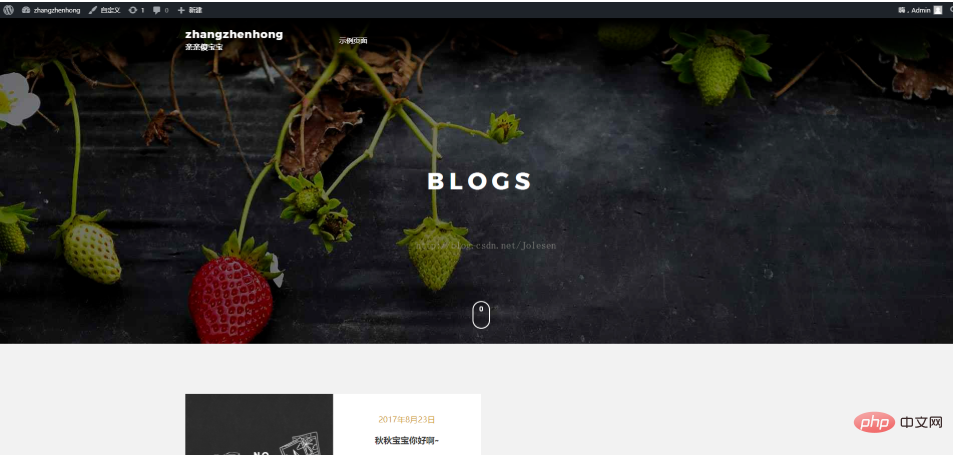Click the site tagline under the title
Image resolution: width=953 pixels, height=455 pixels.
[204, 47]
